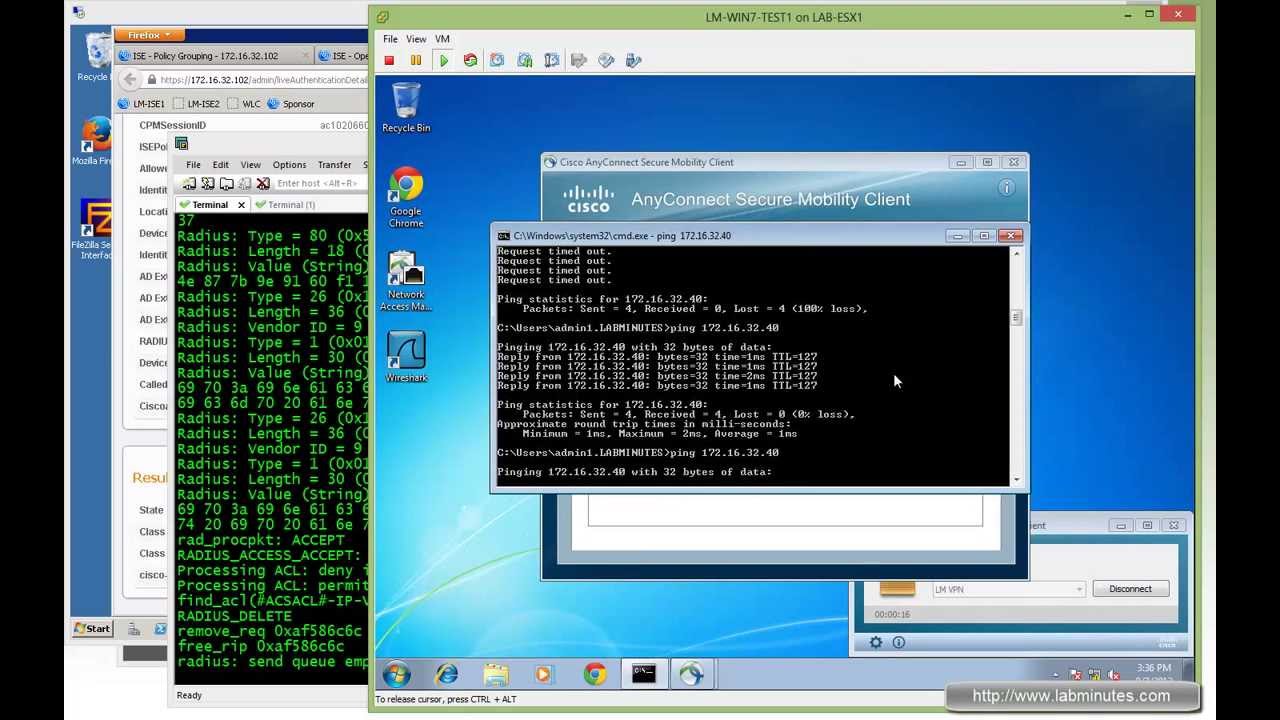Image resolution: width=1280 pixels, height=720 pixels.
Task: Click the first connect icon in the terminal toolbar
Action: (x=188, y=184)
